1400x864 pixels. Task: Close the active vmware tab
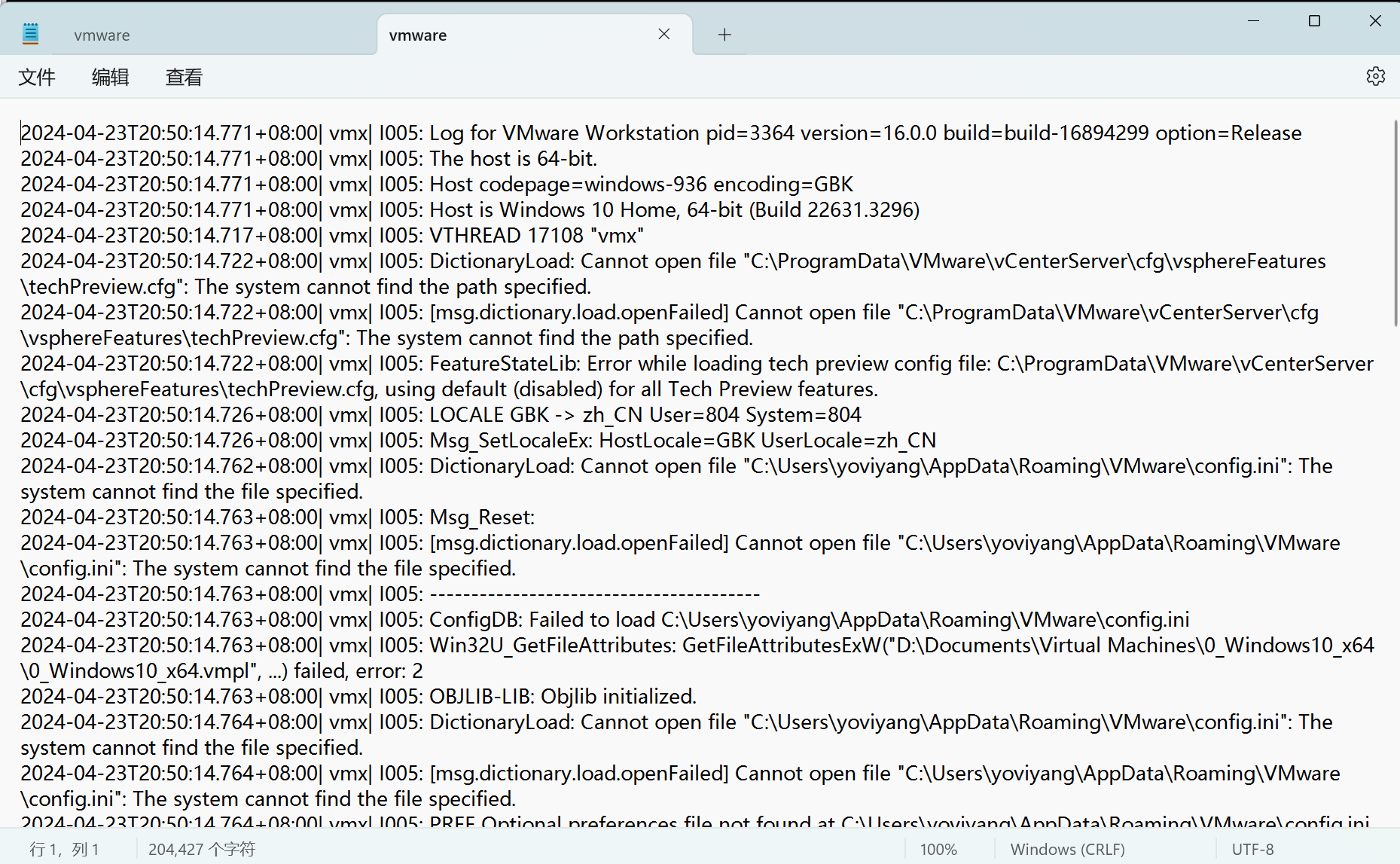663,34
